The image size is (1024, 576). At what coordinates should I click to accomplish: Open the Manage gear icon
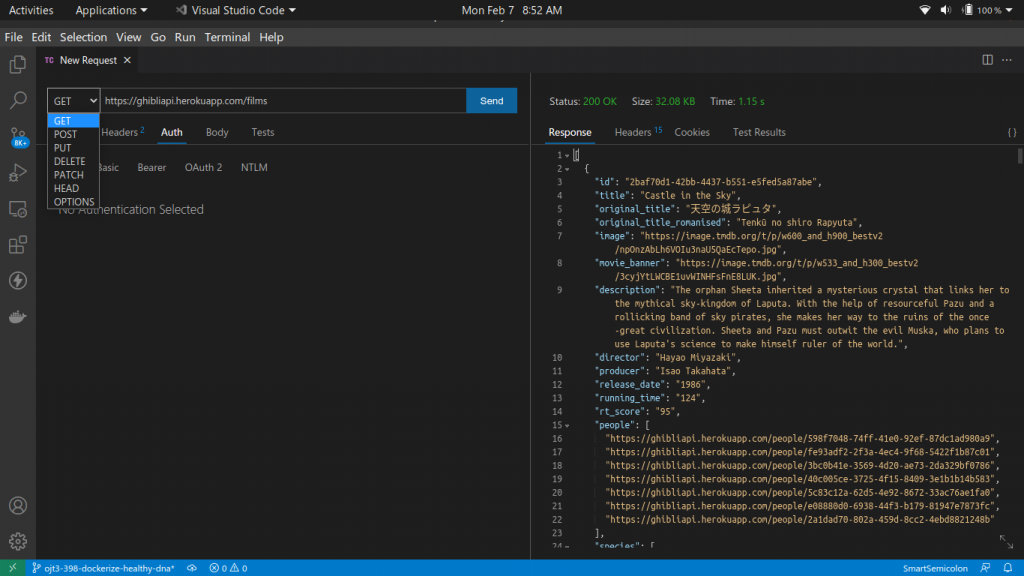click(18, 541)
